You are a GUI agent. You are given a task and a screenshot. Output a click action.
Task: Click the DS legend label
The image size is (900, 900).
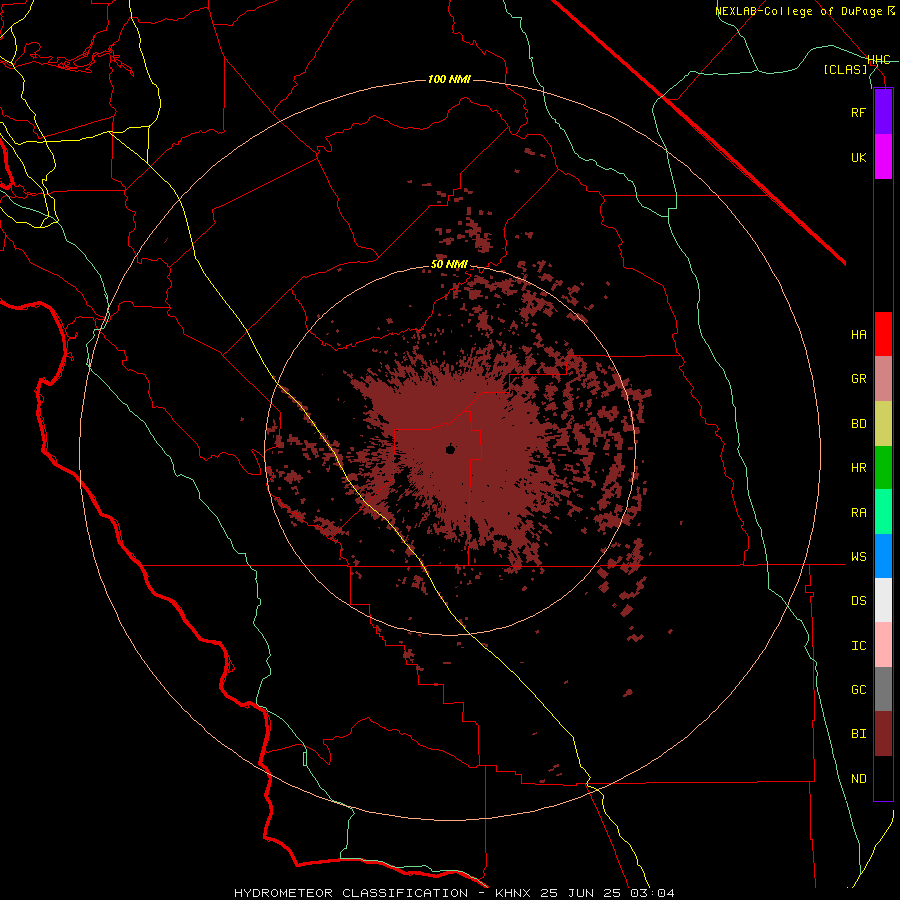pyautogui.click(x=858, y=601)
